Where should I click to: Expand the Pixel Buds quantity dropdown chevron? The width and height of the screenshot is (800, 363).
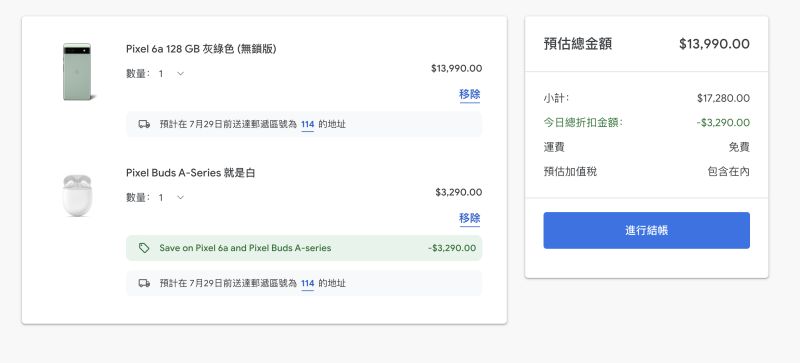point(180,198)
